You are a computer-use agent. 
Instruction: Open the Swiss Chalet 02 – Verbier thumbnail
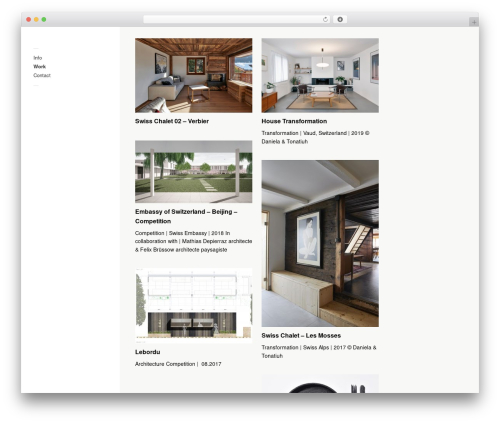click(x=193, y=75)
